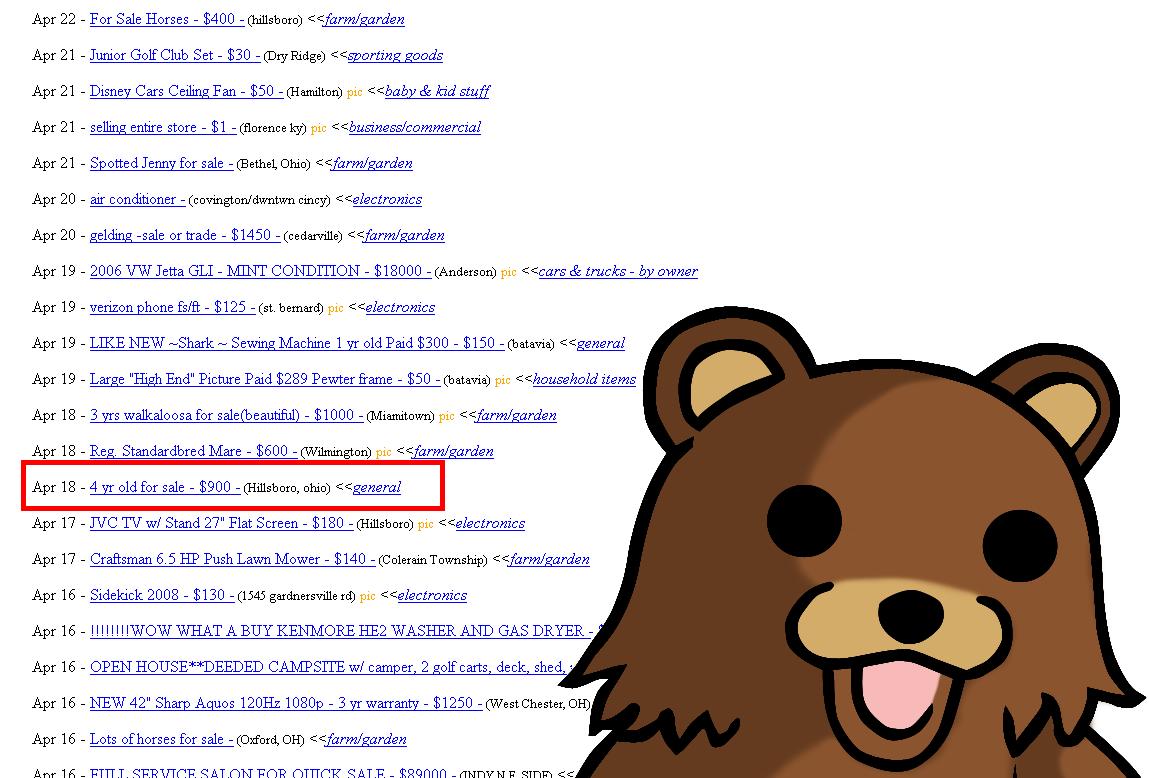Open farm/garden category beside gelding listing
The width and height of the screenshot is (1149, 778).
click(x=404, y=235)
